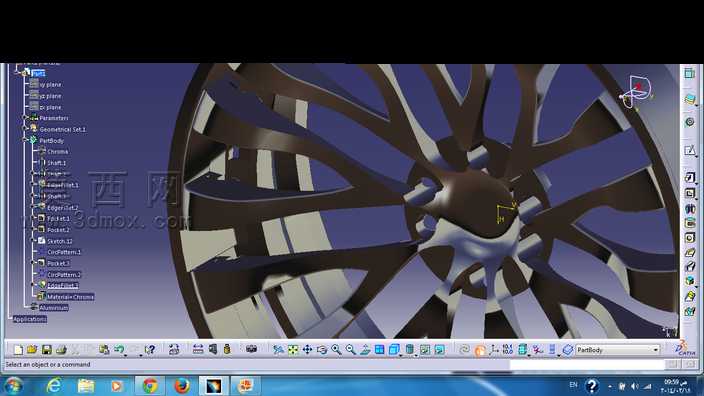Image resolution: width=704 pixels, height=396 pixels.
Task: Click the Quick Print icon
Action: [x=61, y=350]
